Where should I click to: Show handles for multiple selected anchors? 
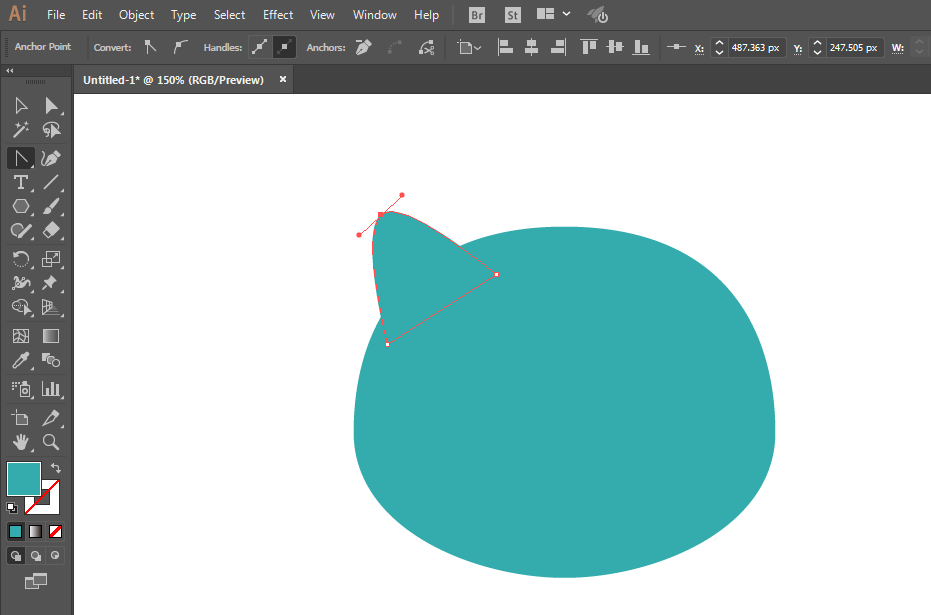(259, 47)
